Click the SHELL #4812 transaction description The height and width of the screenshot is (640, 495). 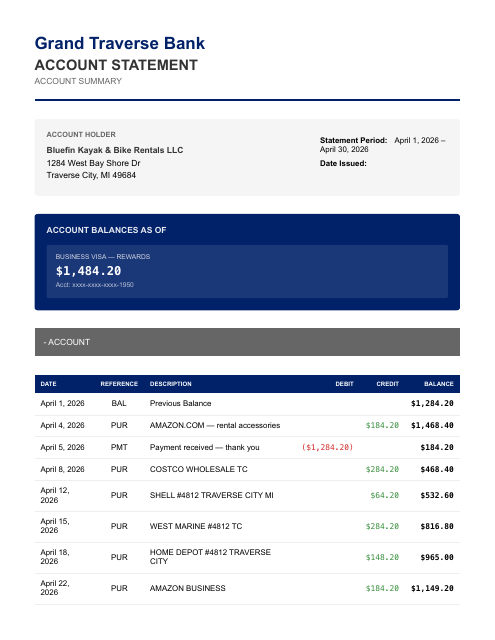(x=211, y=495)
